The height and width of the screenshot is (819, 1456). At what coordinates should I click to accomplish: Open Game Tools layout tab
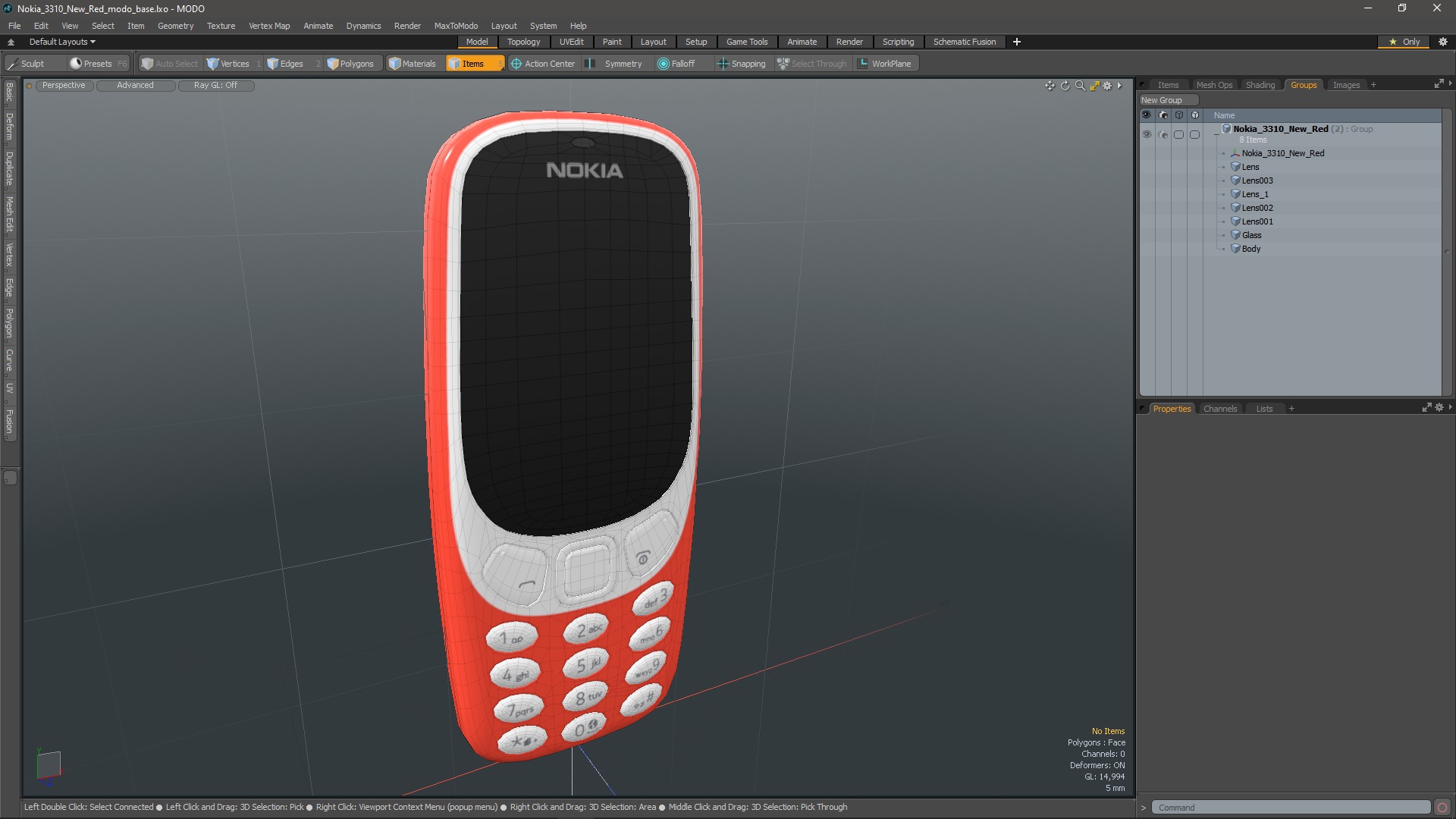click(747, 42)
